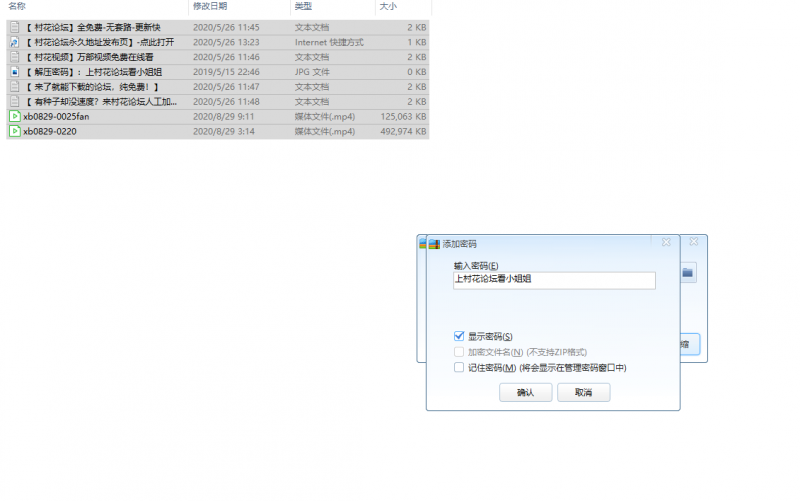Close the background compression dialog

click(x=694, y=241)
